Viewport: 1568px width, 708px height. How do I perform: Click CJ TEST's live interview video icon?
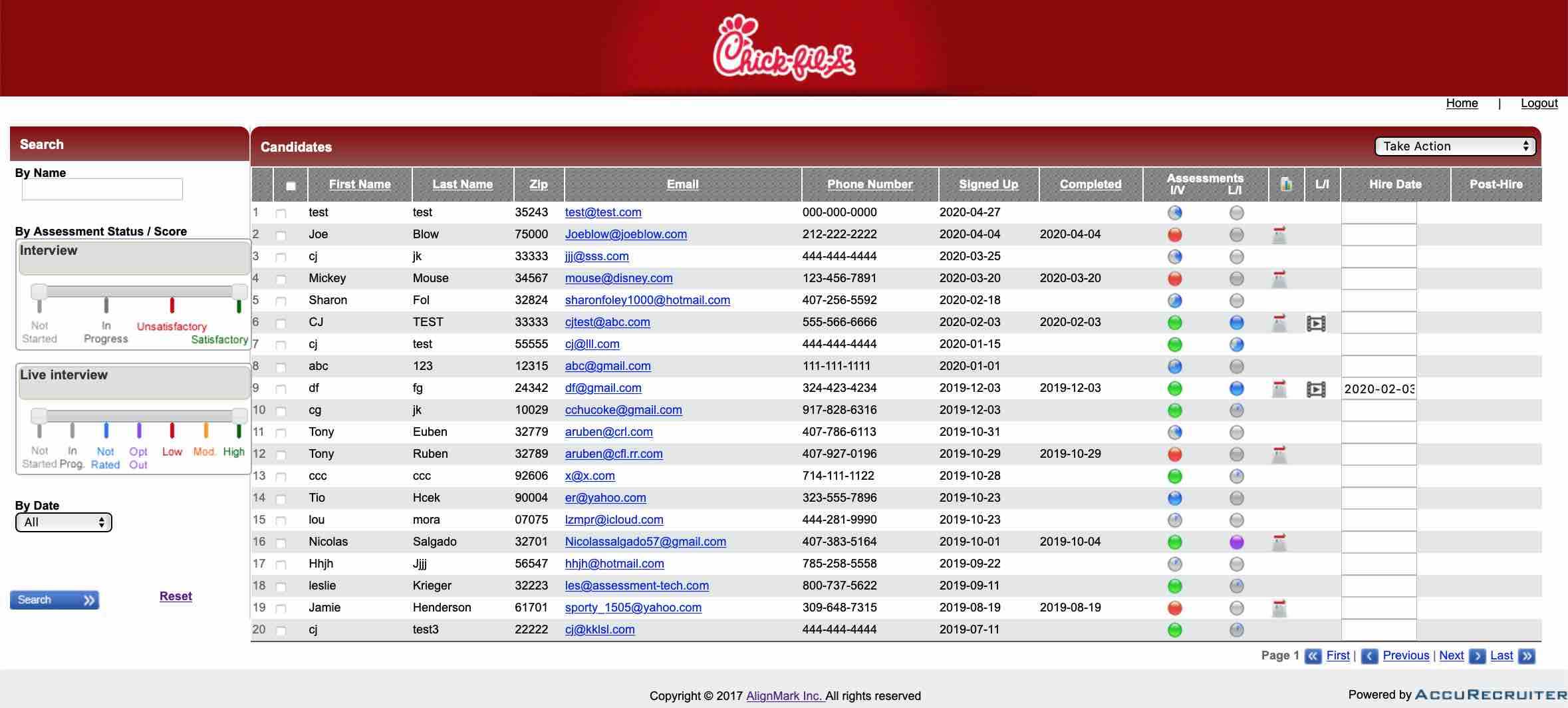[1316, 323]
